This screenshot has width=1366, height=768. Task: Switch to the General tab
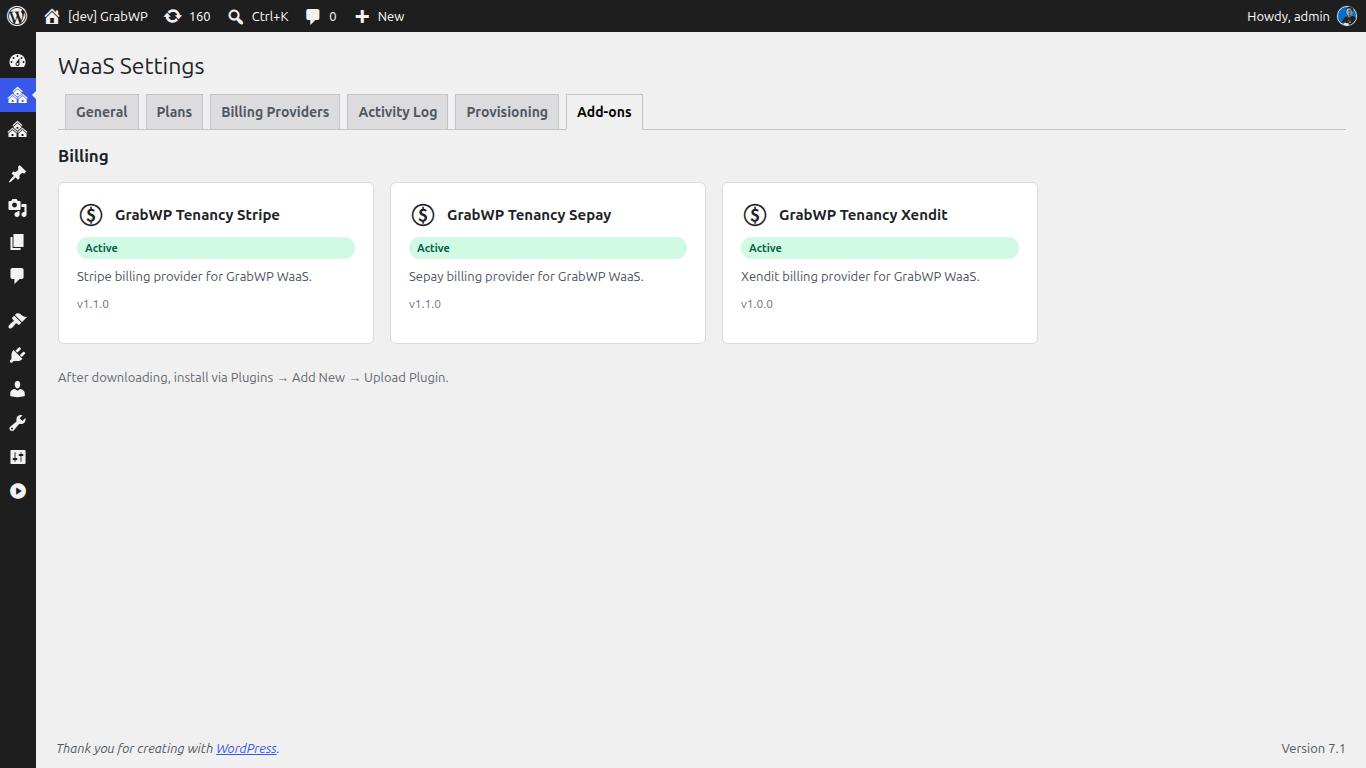pyautogui.click(x=102, y=112)
